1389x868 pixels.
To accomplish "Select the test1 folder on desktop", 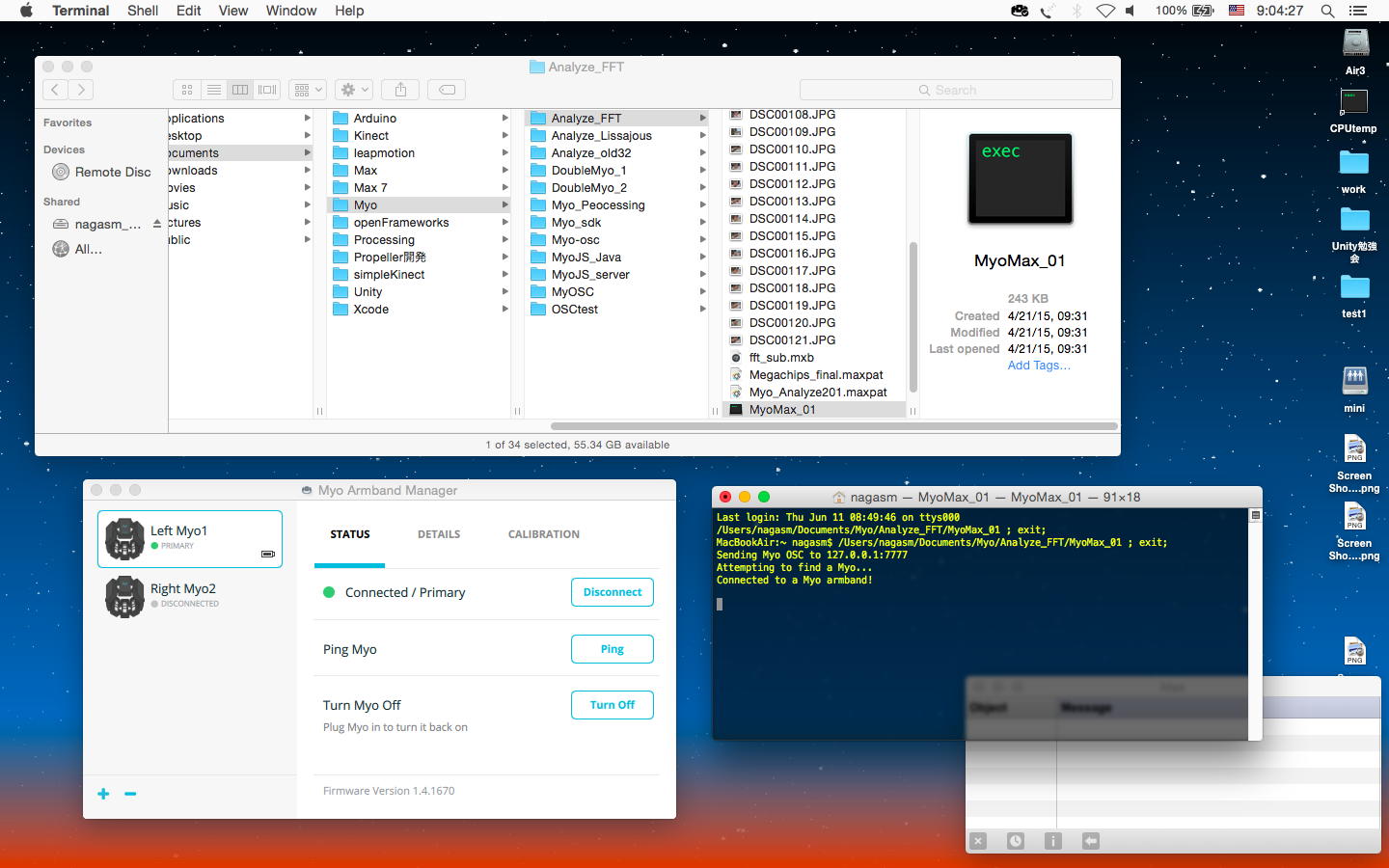I will 1354,296.
